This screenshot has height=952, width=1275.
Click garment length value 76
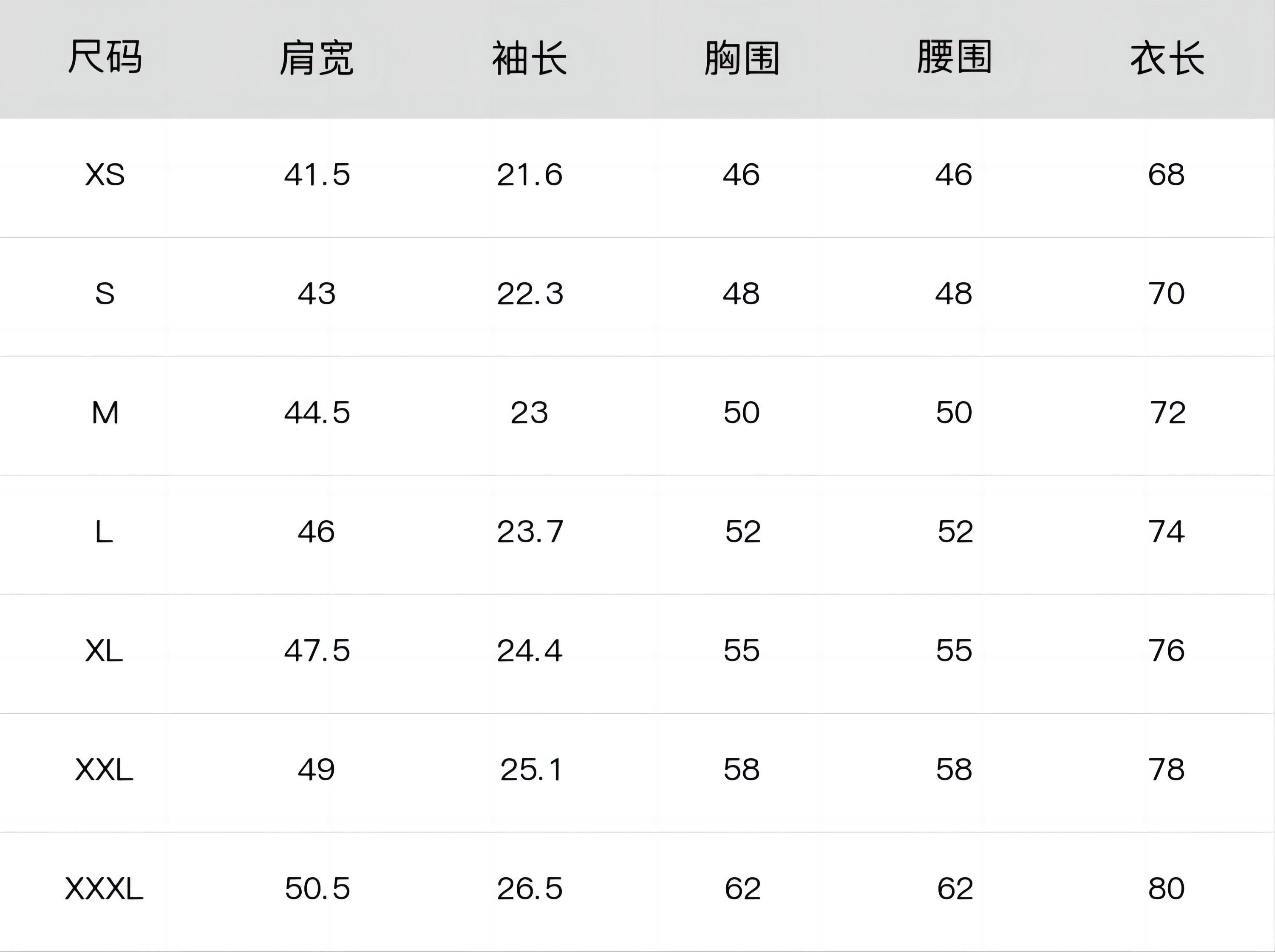(1167, 651)
